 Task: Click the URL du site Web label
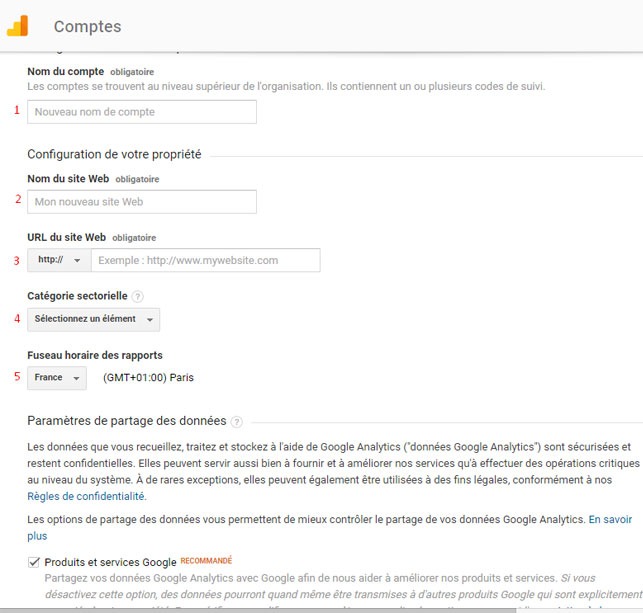tap(66, 237)
